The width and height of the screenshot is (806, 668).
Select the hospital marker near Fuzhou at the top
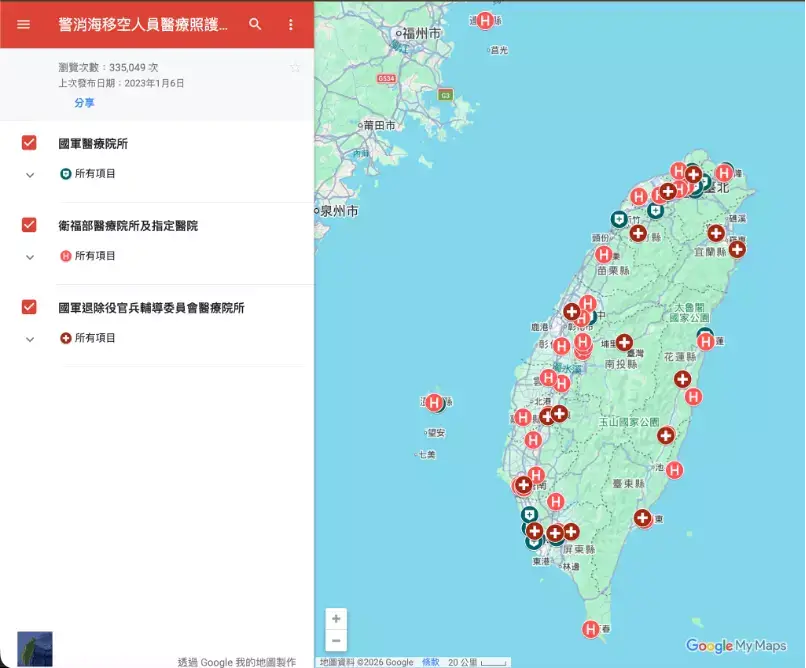pyautogui.click(x=485, y=20)
